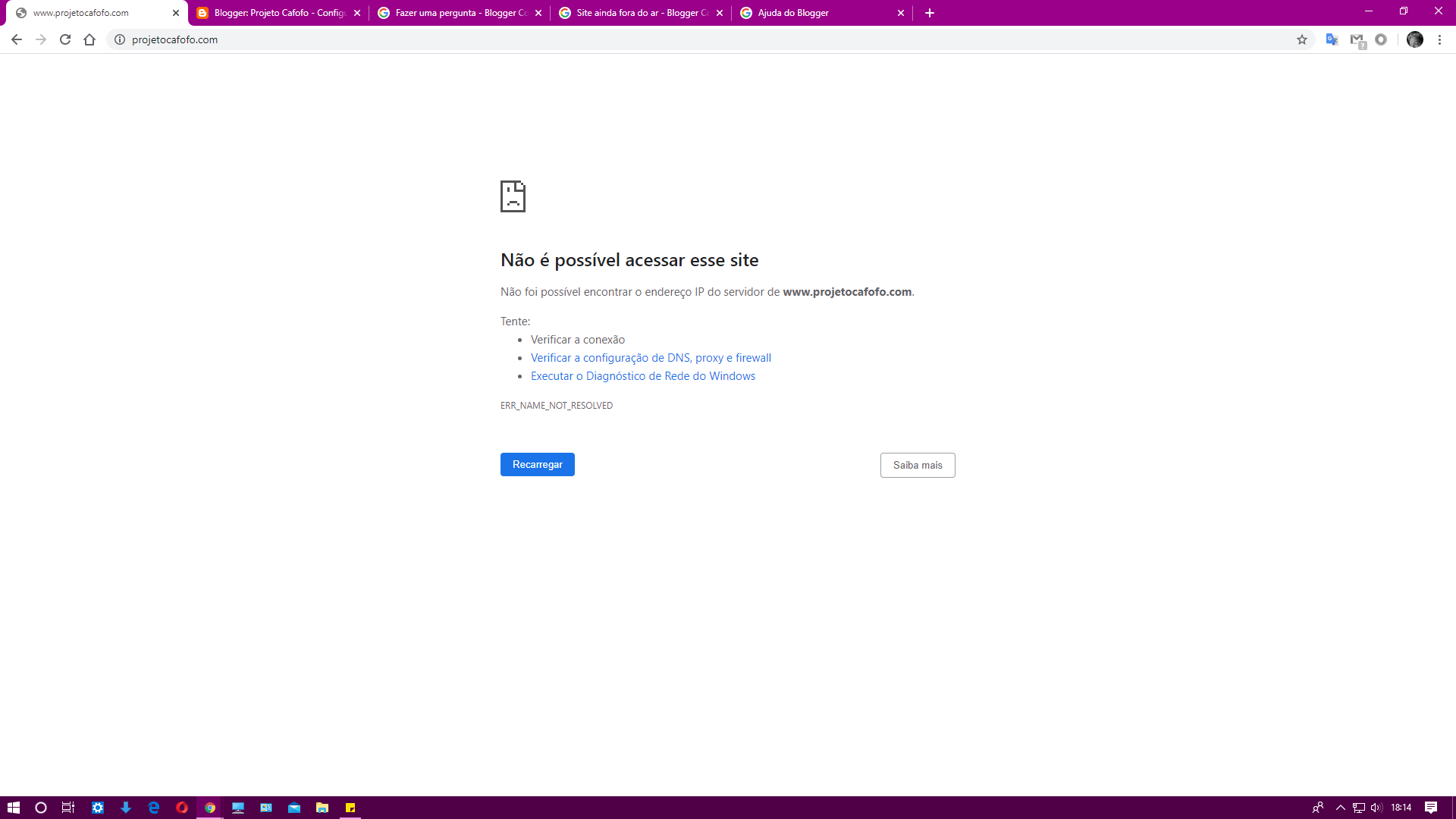Close the www.projetocafofo.com tab
The width and height of the screenshot is (1456, 819).
(x=176, y=13)
